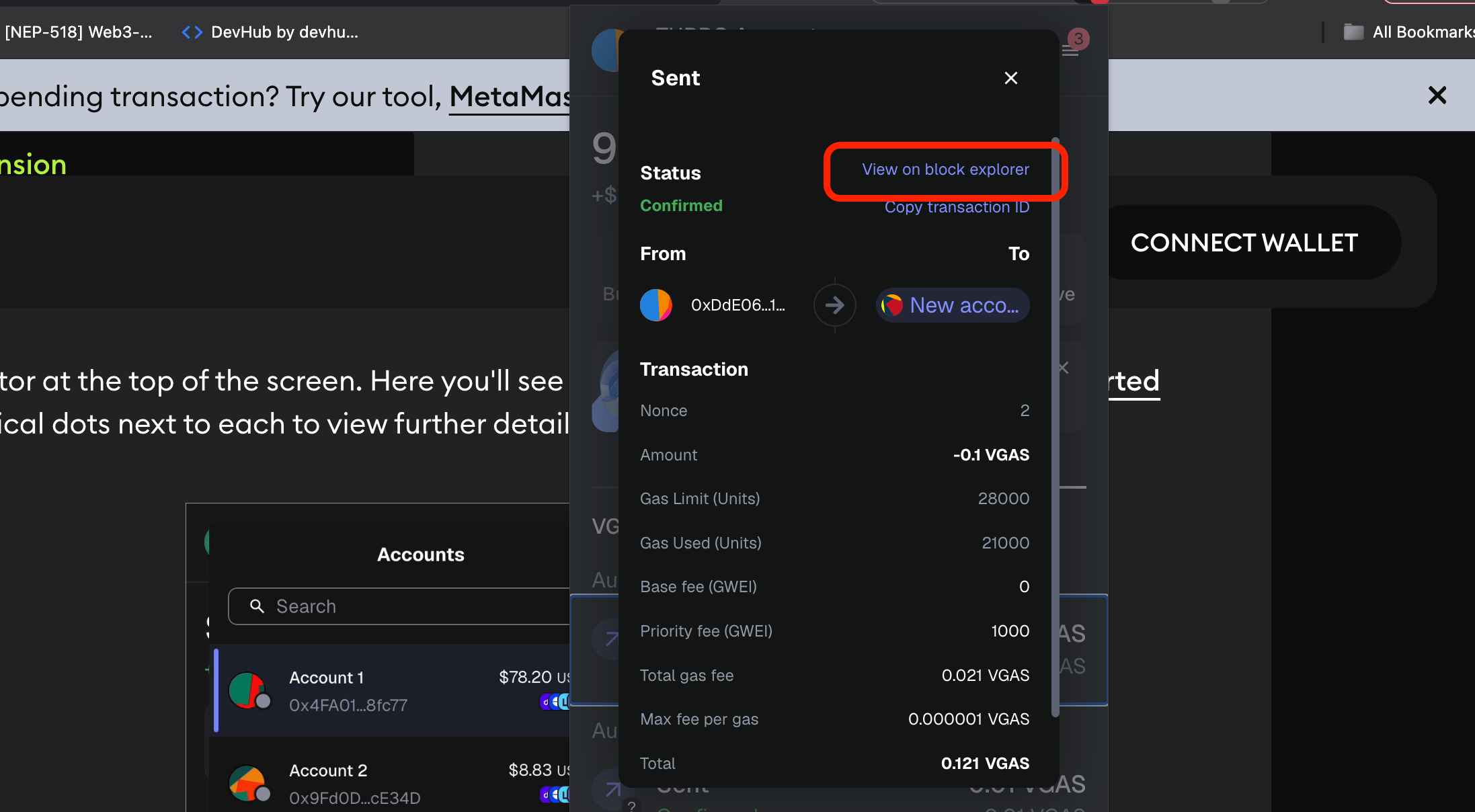Open View on block explorer
Viewport: 1475px width, 812px height.
[945, 169]
